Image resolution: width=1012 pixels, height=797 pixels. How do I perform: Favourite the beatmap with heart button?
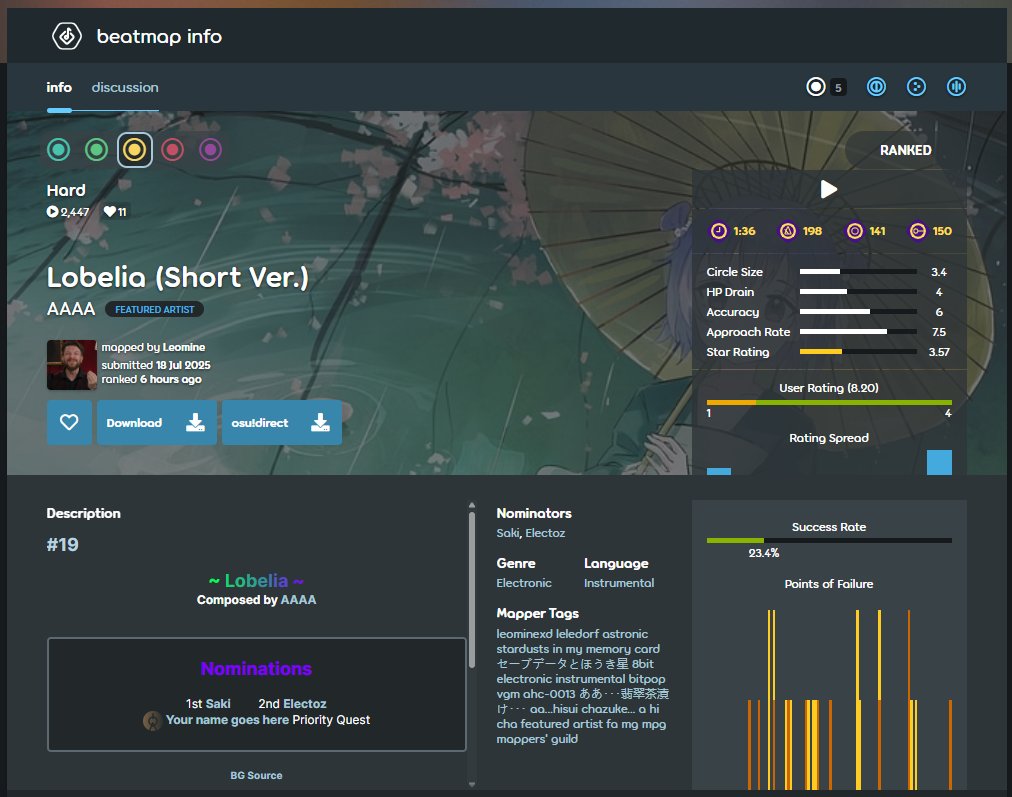69,422
